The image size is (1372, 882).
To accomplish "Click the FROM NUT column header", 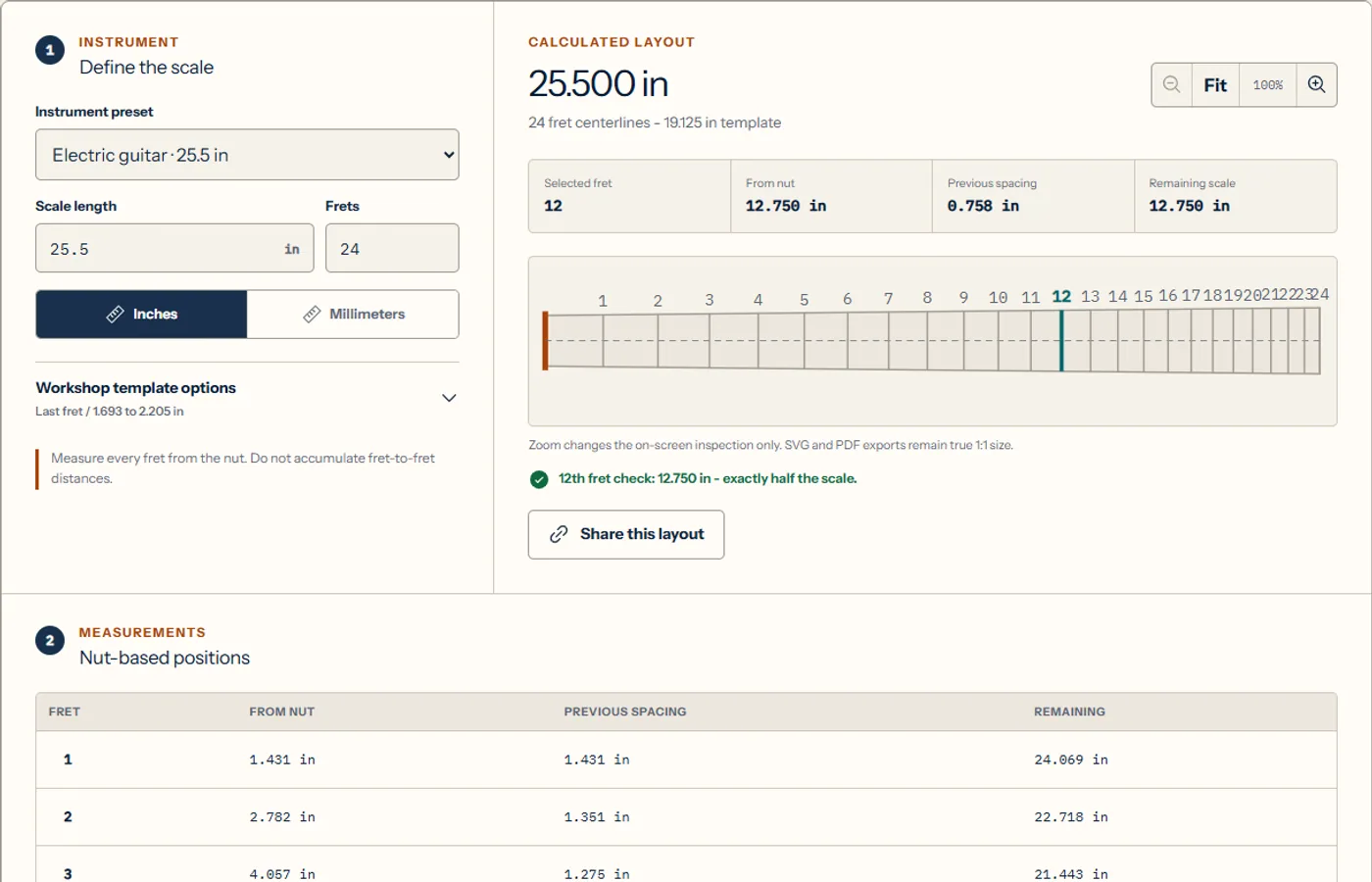I will (282, 712).
